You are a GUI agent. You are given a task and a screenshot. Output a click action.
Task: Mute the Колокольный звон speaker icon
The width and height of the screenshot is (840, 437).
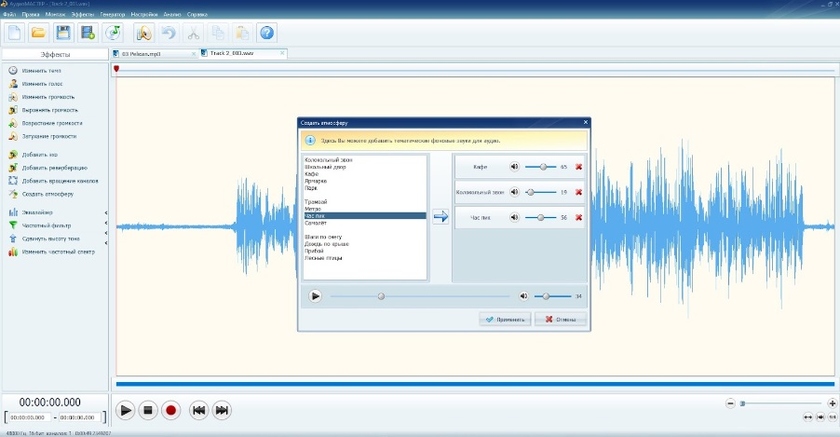(x=514, y=192)
